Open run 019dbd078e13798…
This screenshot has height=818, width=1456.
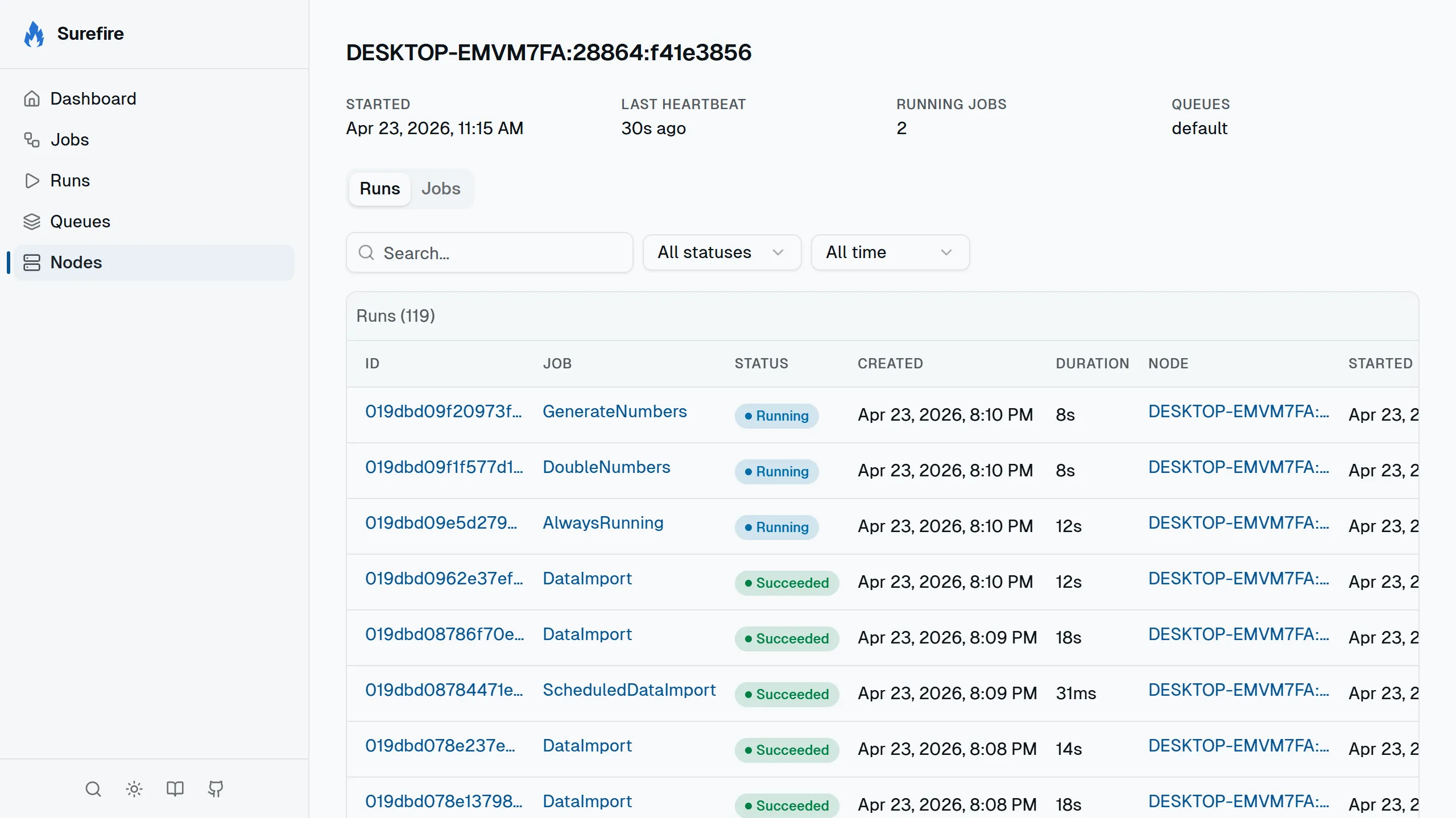444,802
